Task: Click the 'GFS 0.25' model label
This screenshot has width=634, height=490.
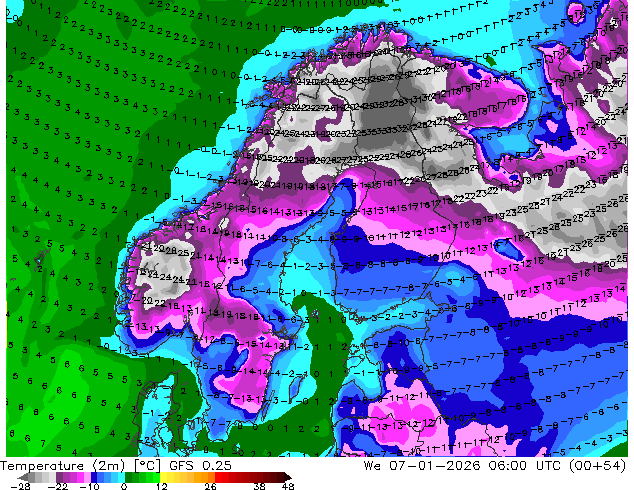Action: 200,466
